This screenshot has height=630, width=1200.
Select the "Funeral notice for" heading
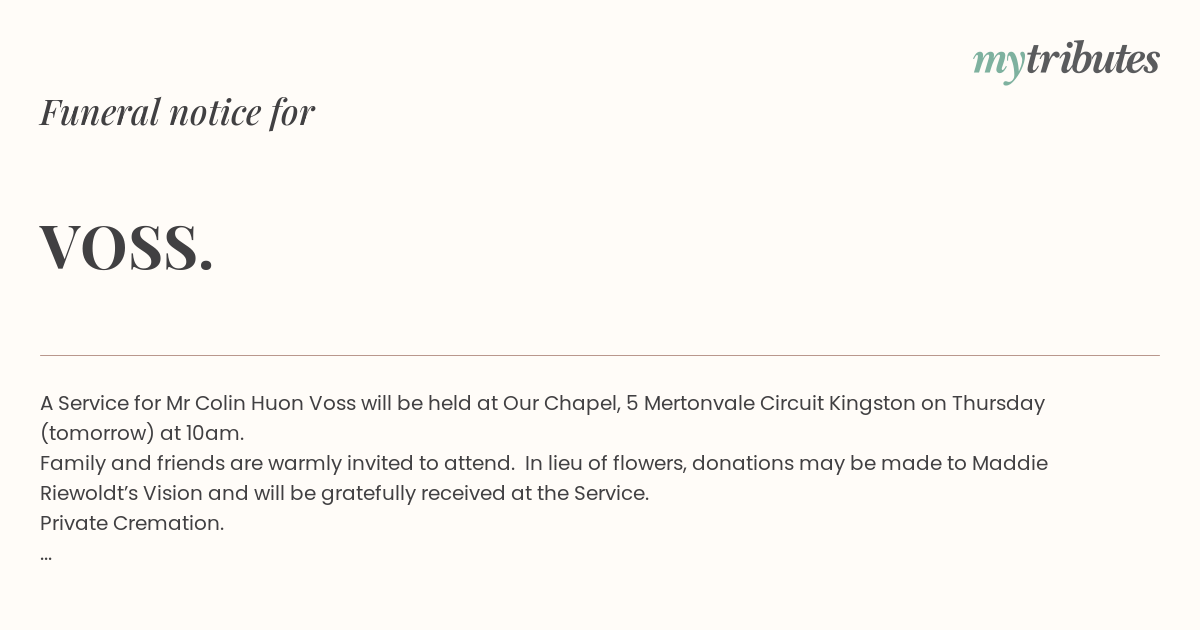[177, 112]
